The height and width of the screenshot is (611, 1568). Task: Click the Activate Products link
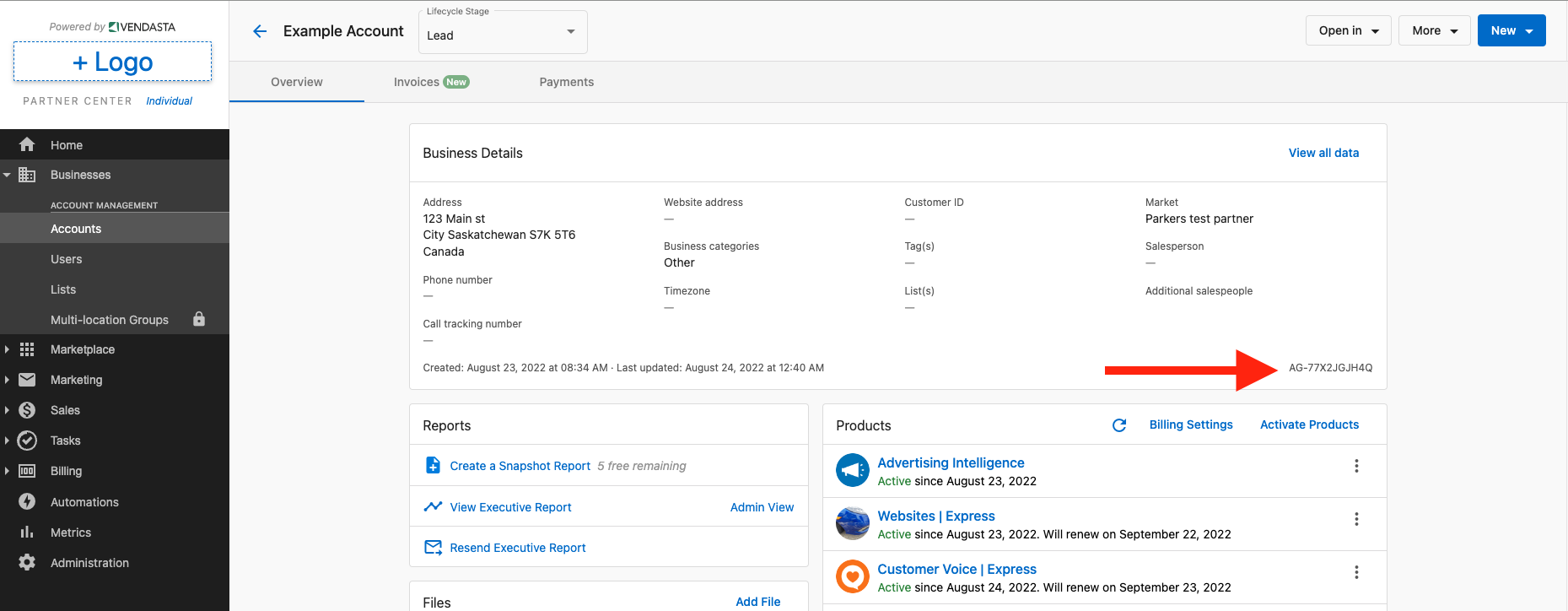[x=1309, y=424]
